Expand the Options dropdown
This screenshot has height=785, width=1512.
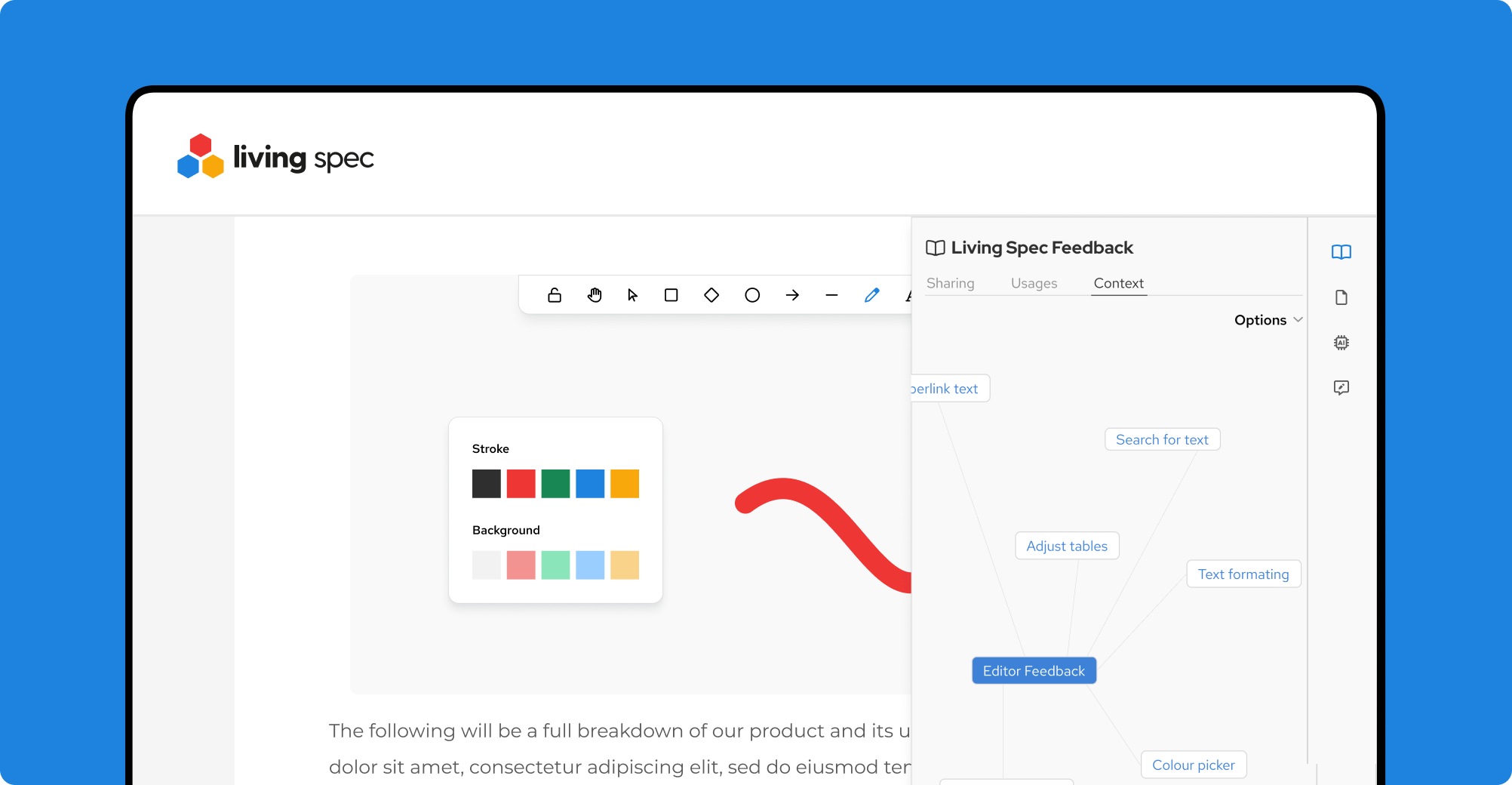pos(1268,320)
